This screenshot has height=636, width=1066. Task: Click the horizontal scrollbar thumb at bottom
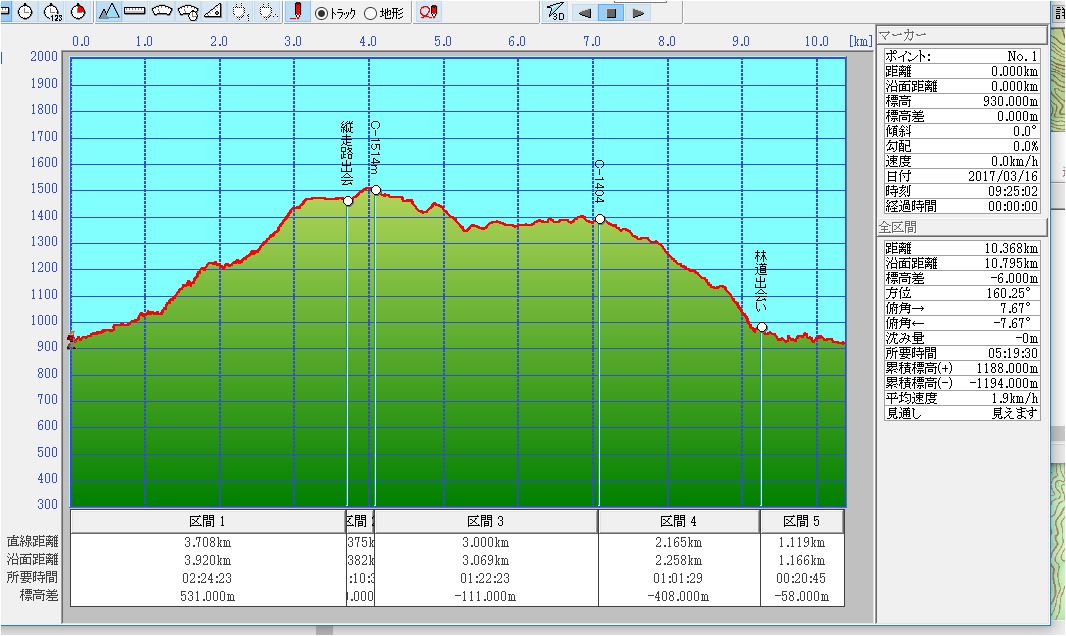point(324,631)
